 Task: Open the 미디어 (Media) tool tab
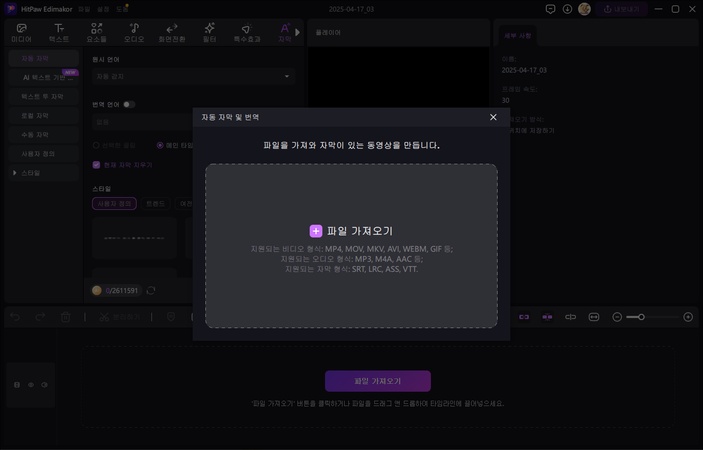click(x=21, y=33)
